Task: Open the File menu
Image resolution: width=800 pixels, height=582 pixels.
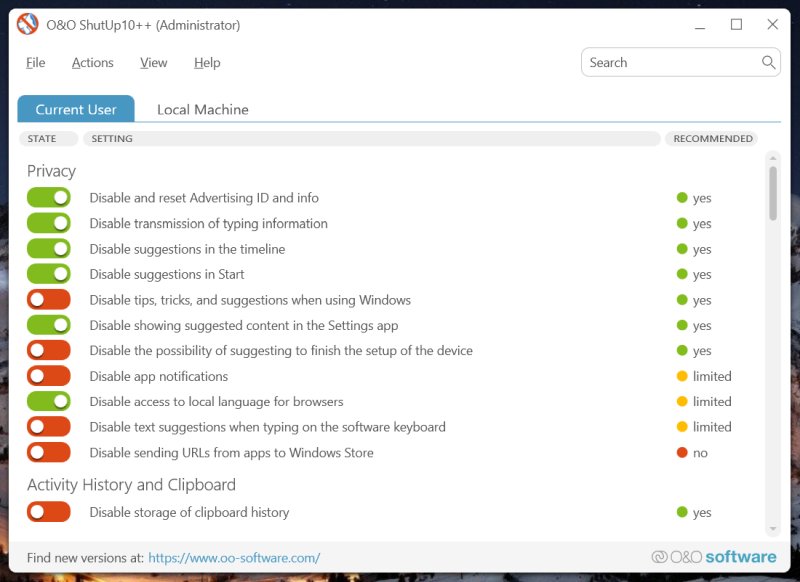Action: point(35,62)
